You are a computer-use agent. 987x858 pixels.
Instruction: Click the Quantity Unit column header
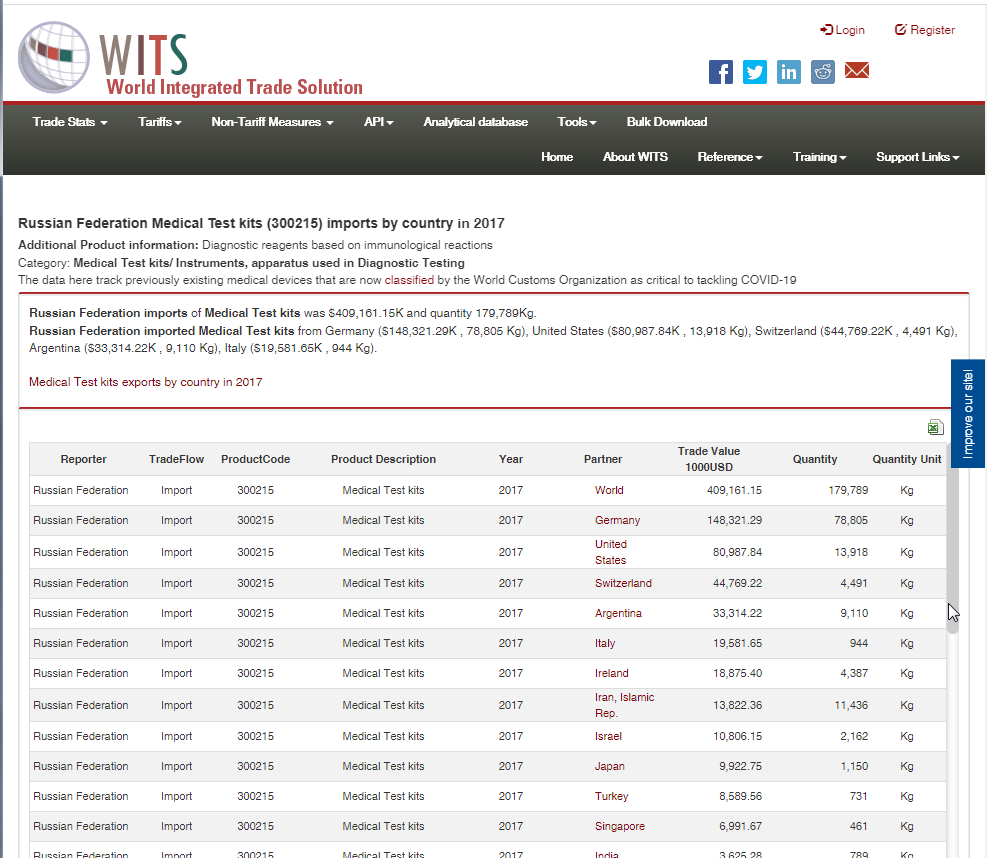coord(906,460)
